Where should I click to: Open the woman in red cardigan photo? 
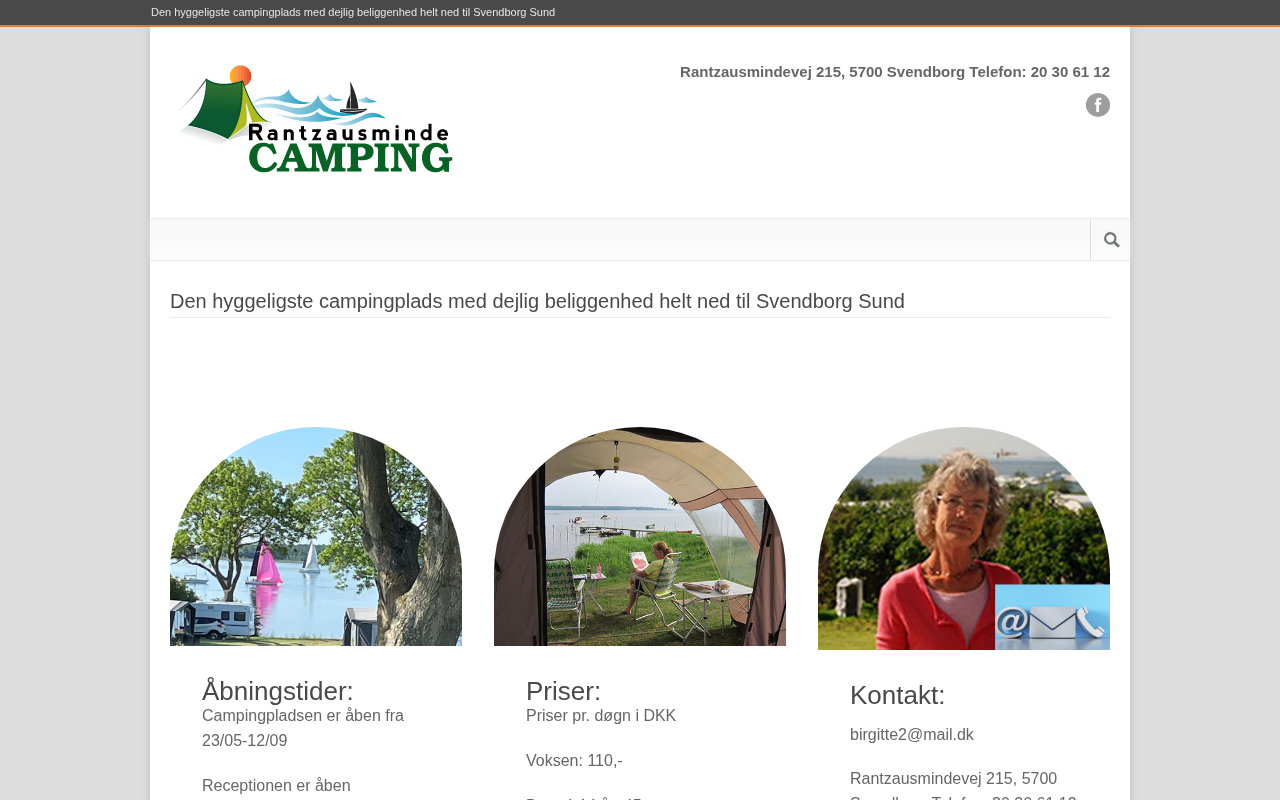[964, 538]
